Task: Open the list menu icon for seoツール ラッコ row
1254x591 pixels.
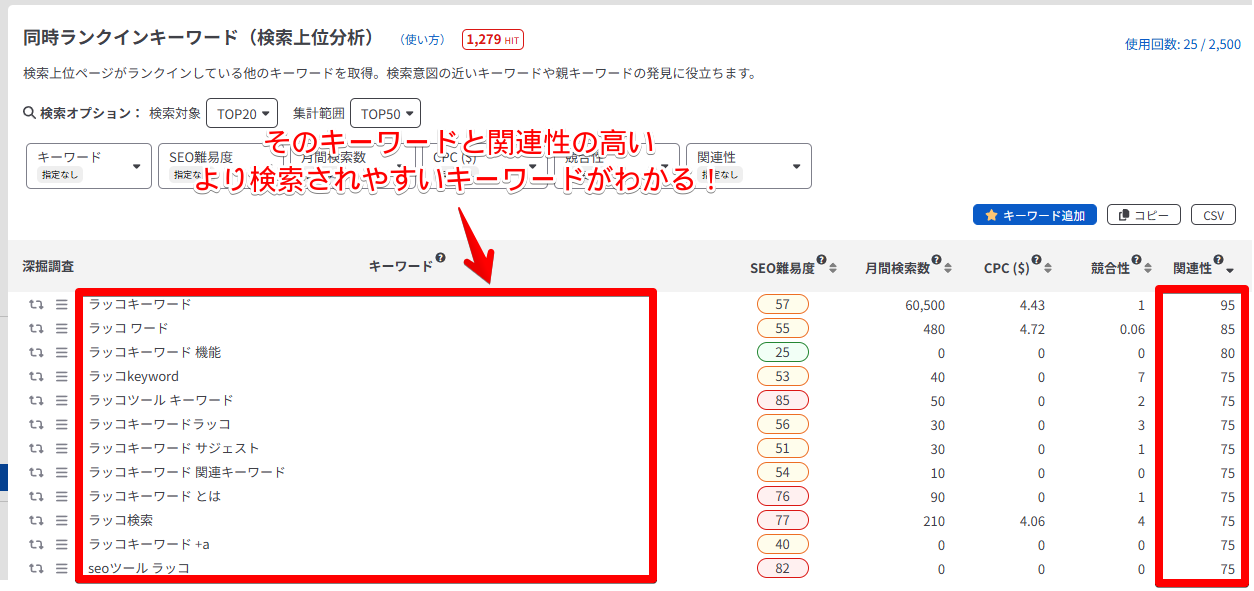Action: coord(61,568)
